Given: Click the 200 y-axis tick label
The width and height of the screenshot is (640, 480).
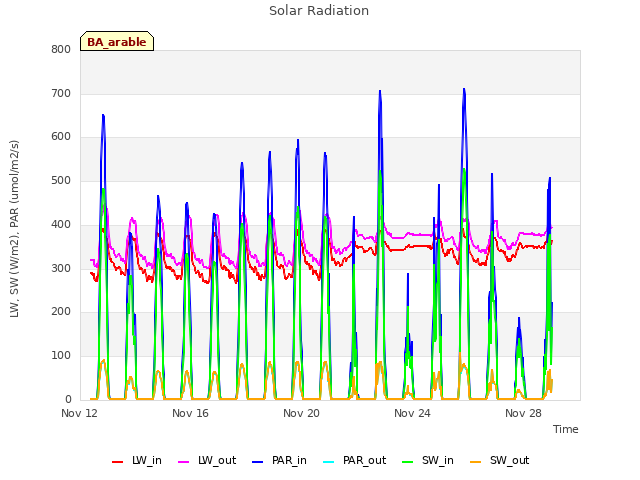Looking at the screenshot, I should pos(61,312).
